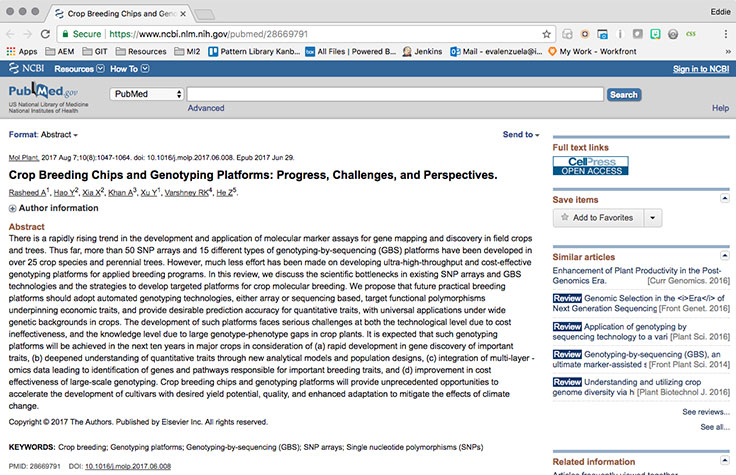
Task: Open the CellPress Open Access full text
Action: pos(590,166)
